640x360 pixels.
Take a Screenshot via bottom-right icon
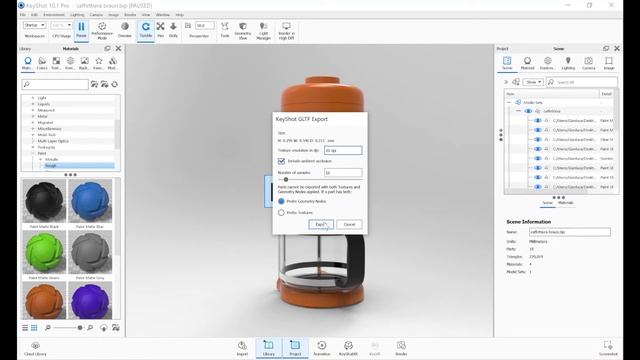click(608, 348)
